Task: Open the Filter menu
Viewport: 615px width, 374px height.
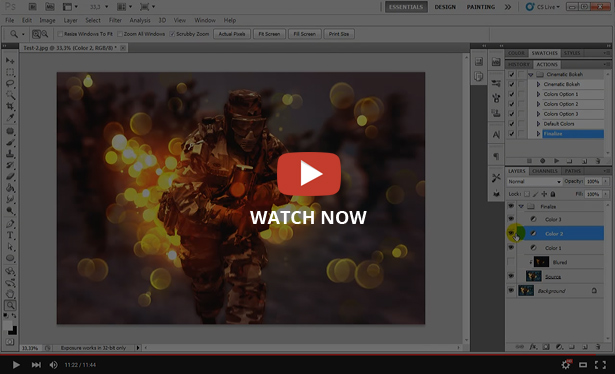Action: [x=115, y=20]
